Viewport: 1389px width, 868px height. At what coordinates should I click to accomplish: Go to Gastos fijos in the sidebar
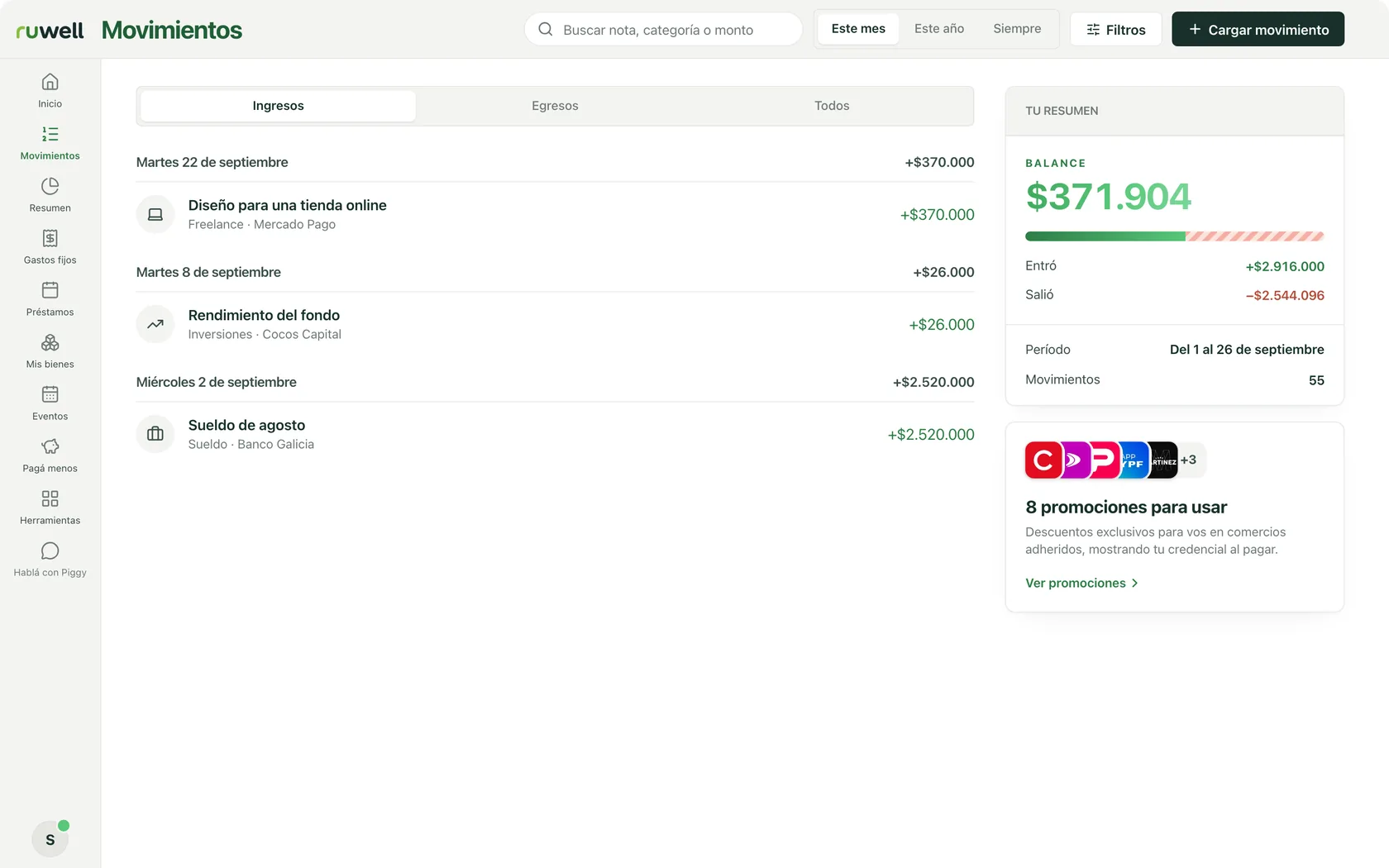tap(50, 247)
